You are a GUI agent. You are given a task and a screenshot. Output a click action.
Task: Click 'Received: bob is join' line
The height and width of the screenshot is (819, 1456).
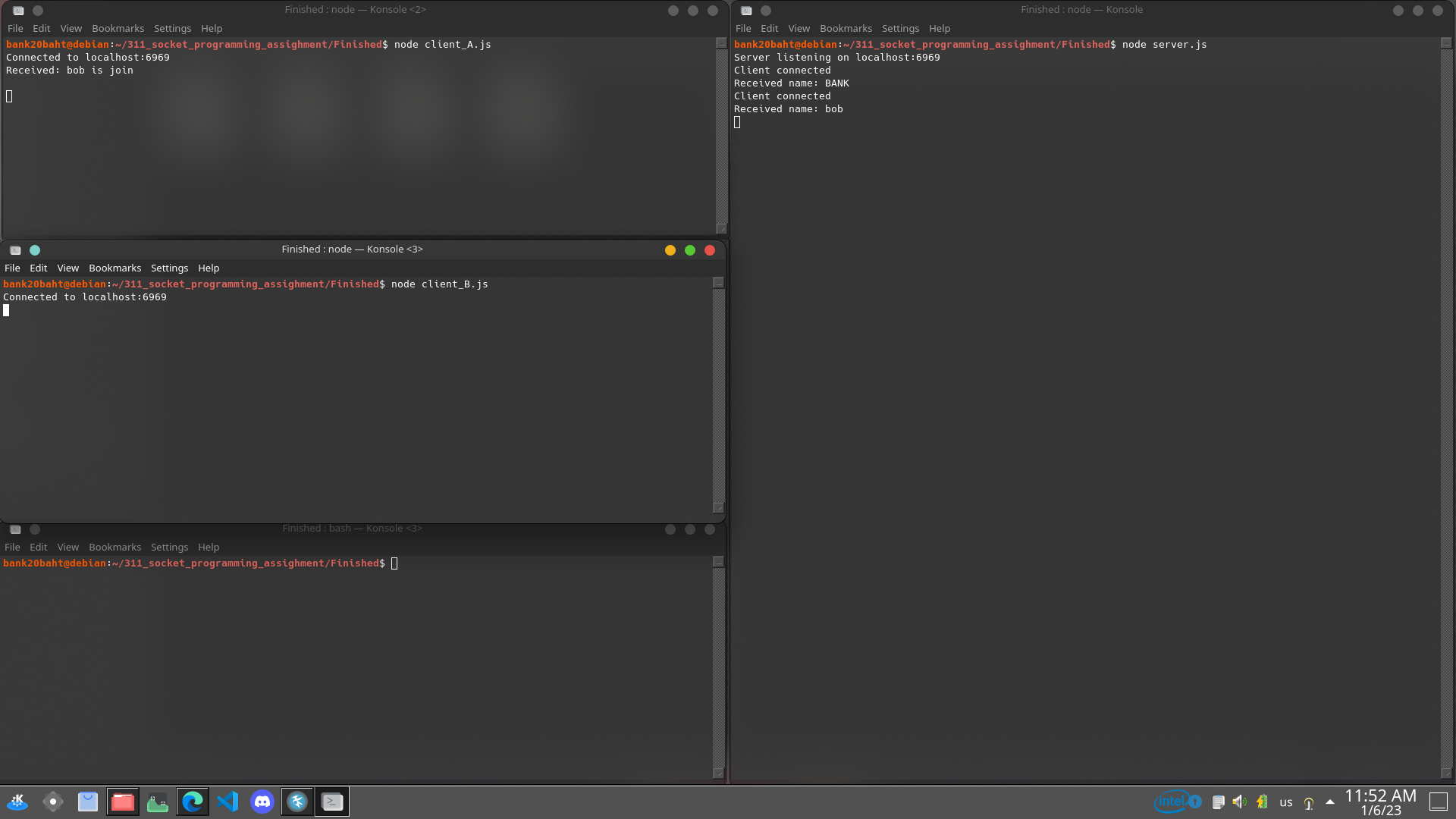[70, 71]
